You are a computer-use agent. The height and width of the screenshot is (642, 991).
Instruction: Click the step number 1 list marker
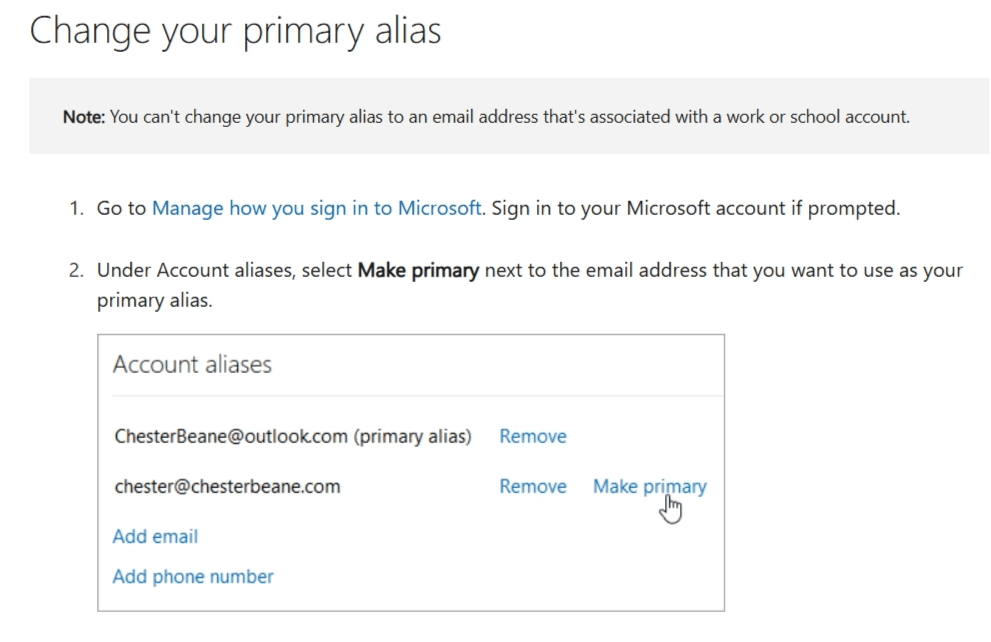tap(76, 208)
